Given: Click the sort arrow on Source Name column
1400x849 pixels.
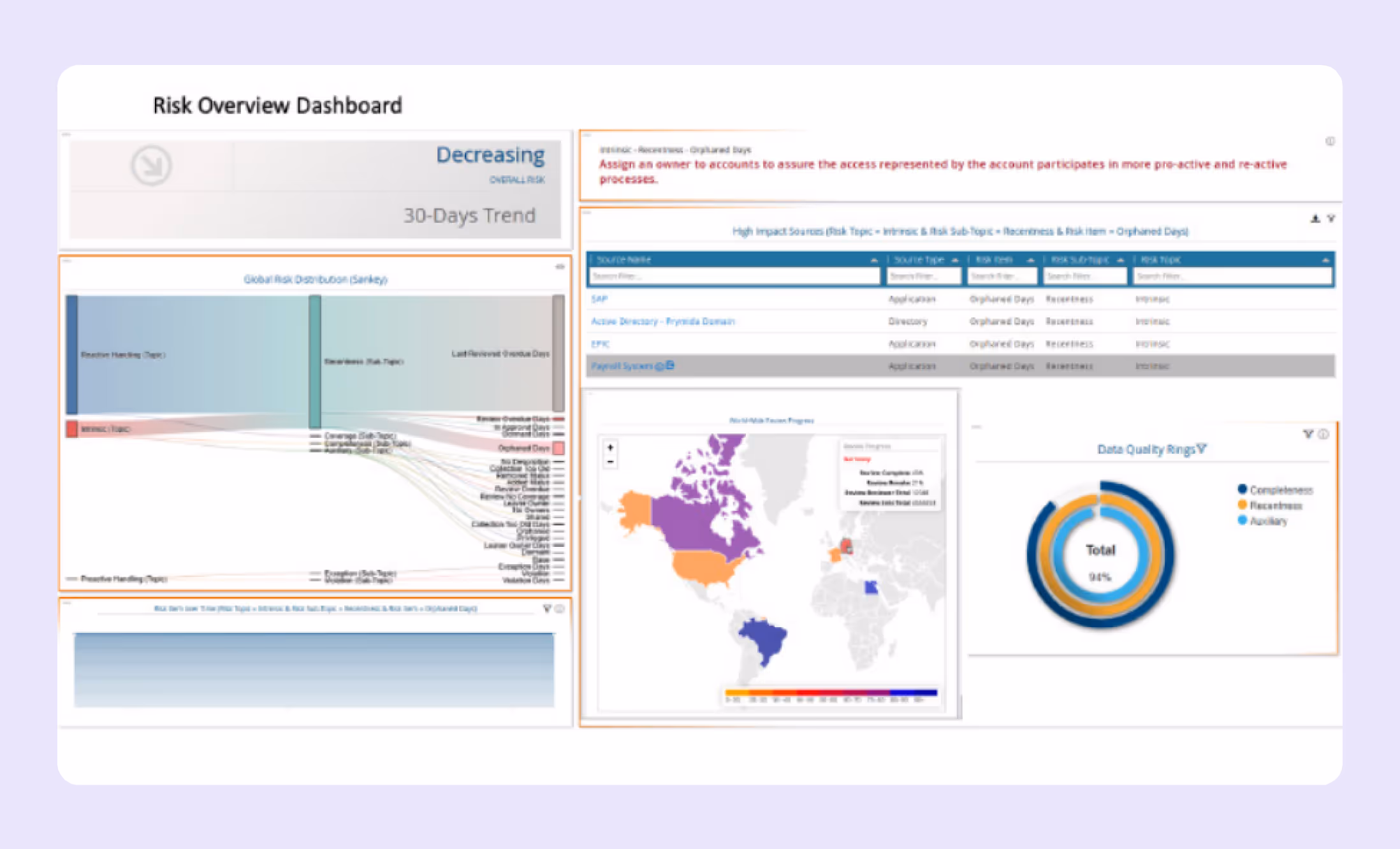Looking at the screenshot, I should tap(874, 259).
